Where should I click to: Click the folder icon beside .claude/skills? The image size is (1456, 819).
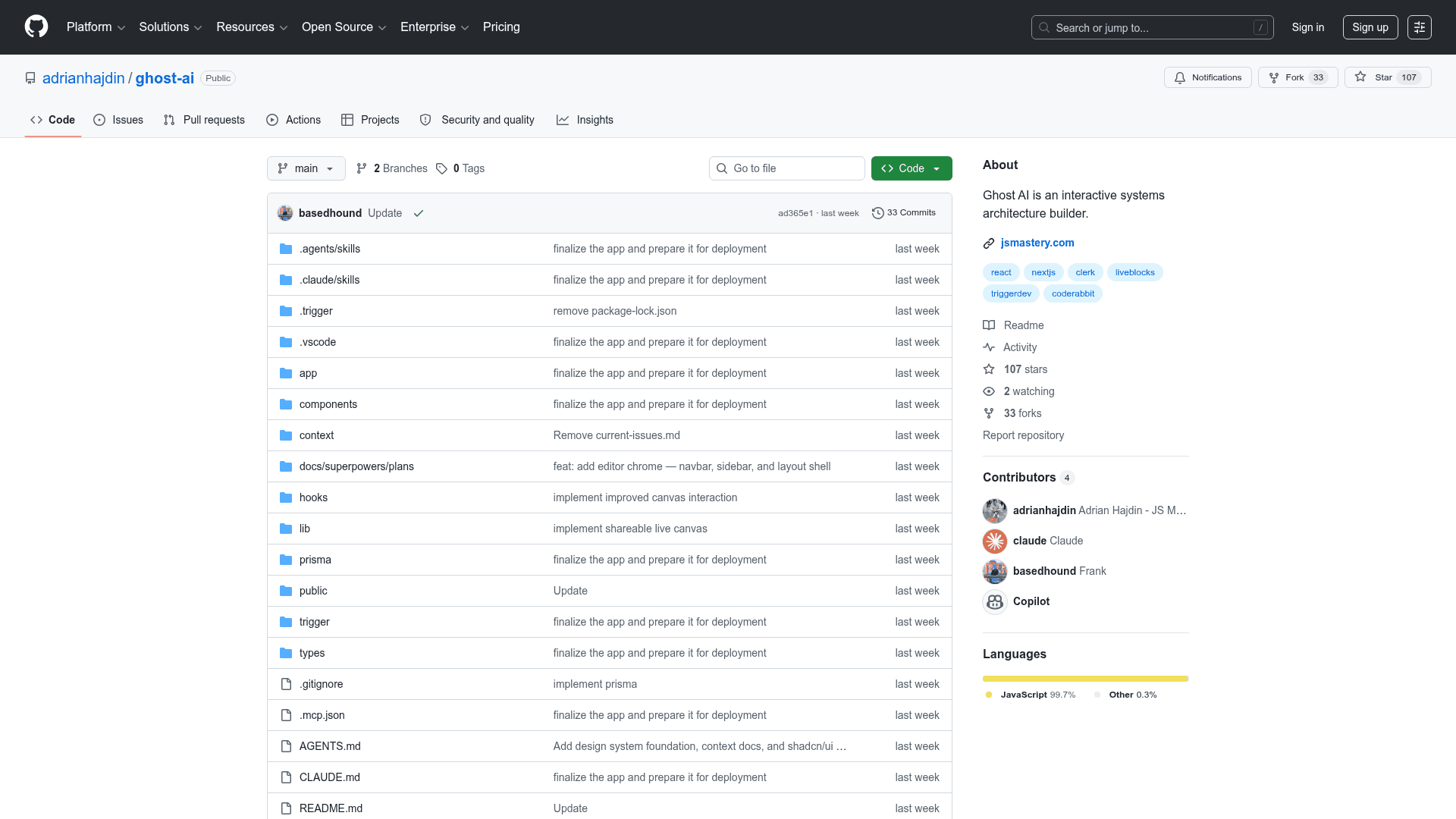286,280
